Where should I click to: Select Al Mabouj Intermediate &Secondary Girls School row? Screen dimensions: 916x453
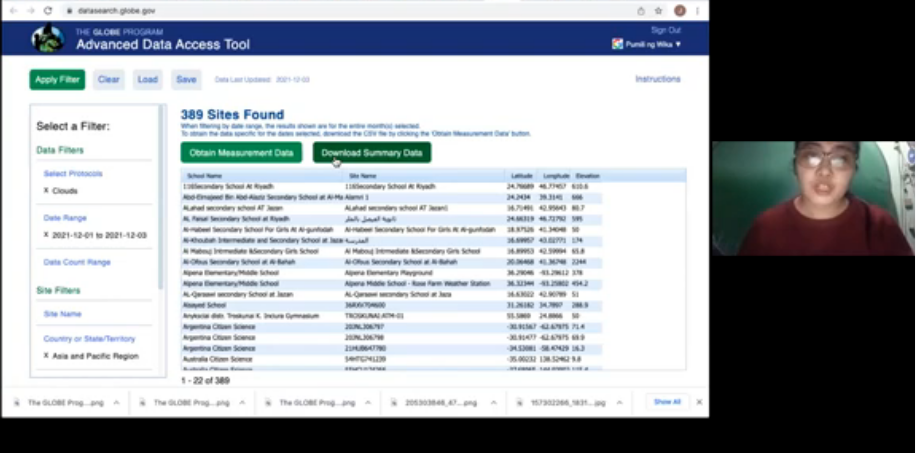(391, 251)
